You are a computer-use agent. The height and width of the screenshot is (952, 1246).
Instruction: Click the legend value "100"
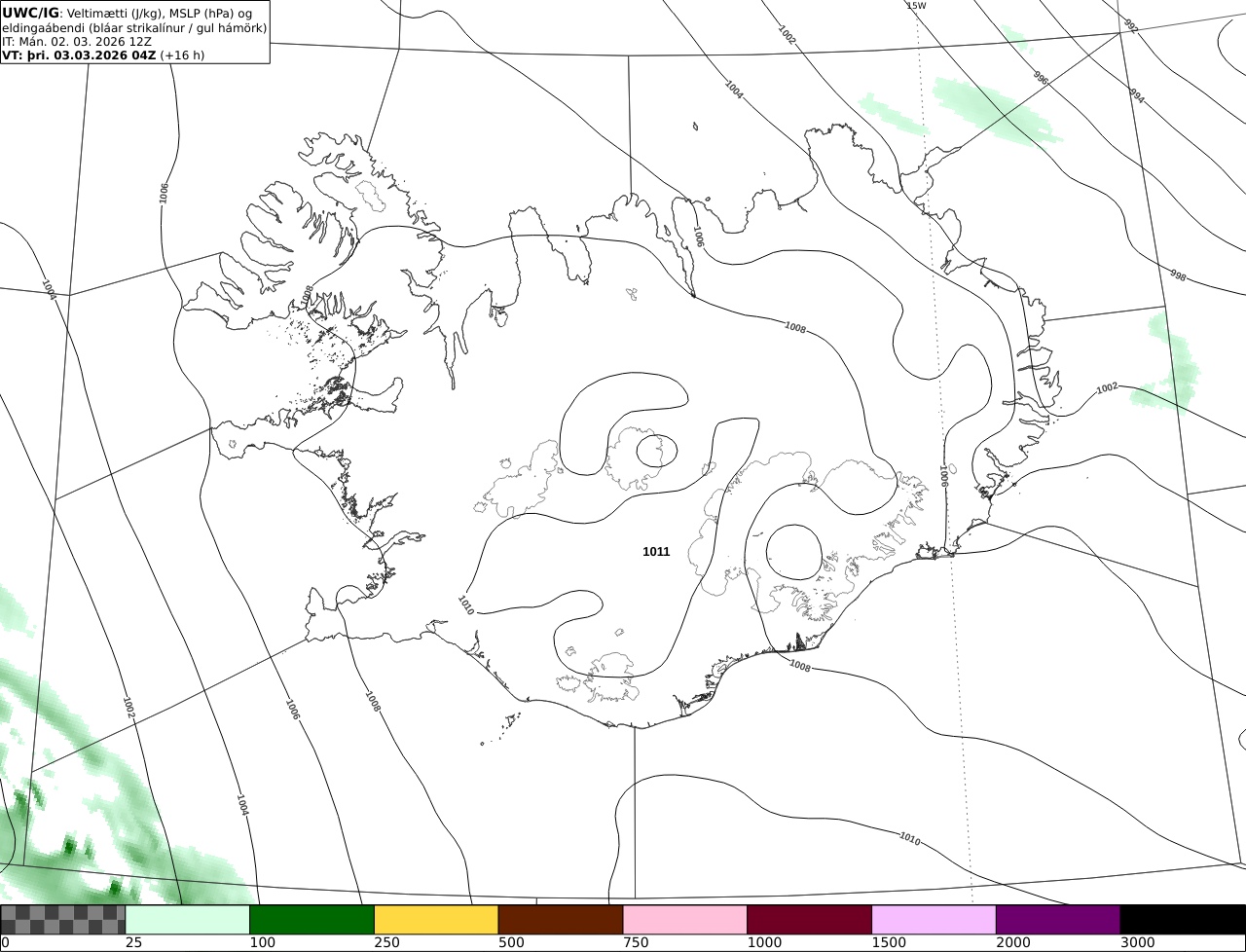coord(261,942)
